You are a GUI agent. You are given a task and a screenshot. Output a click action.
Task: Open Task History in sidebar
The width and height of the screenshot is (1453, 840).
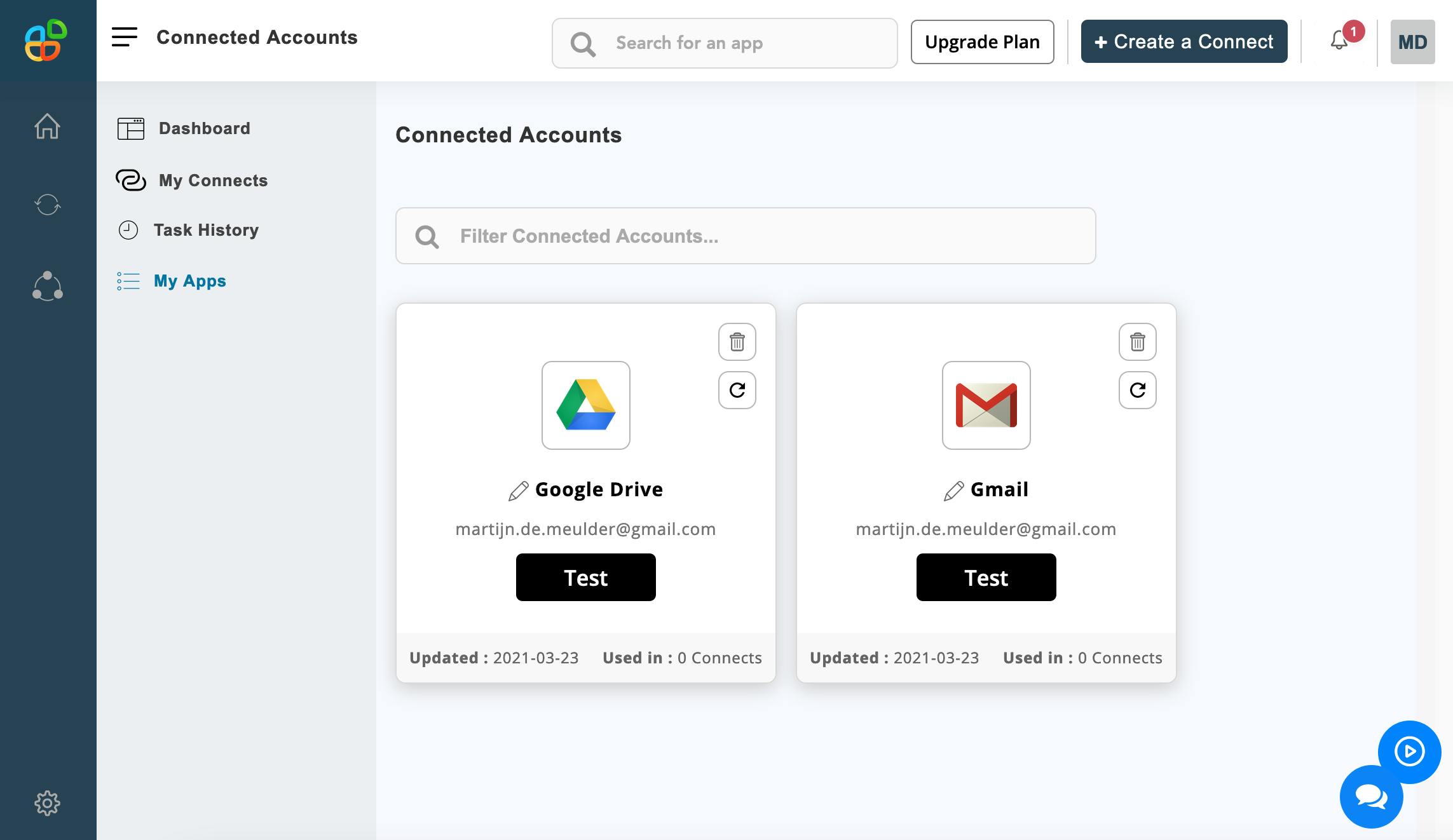(x=206, y=230)
